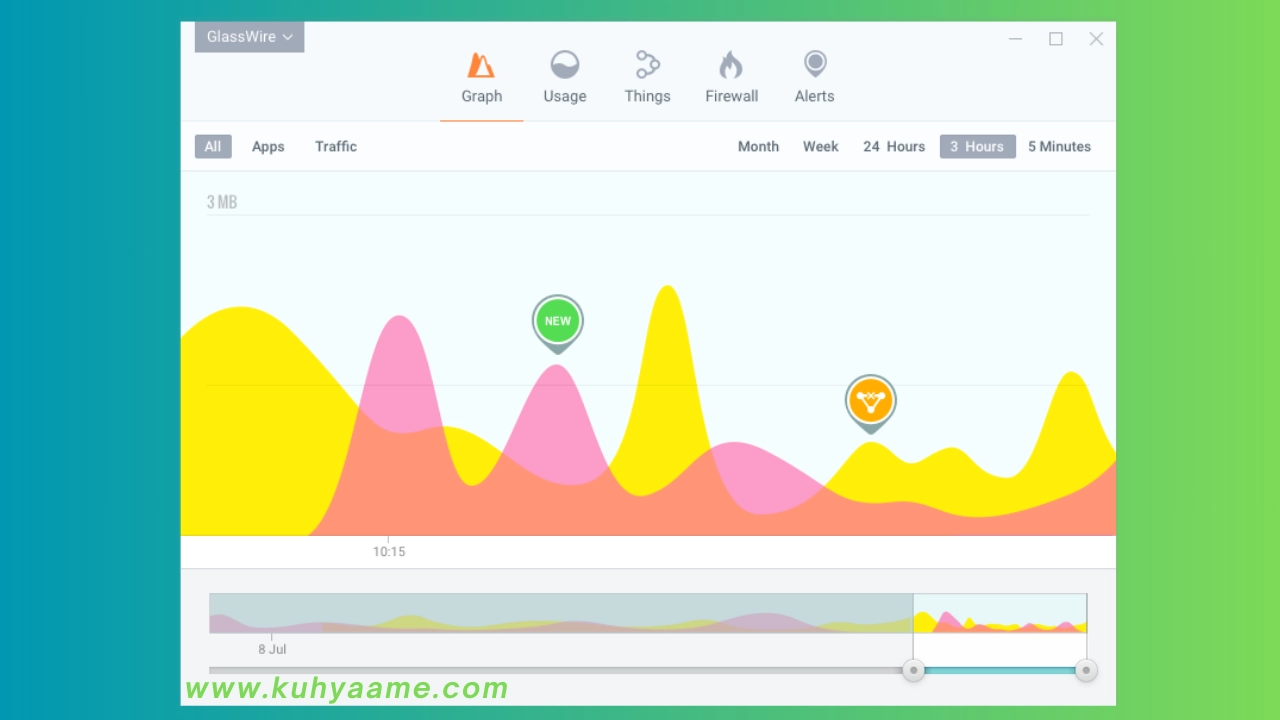Viewport: 1280px width, 720px height.
Task: Click the orange network alert marker
Action: click(870, 402)
